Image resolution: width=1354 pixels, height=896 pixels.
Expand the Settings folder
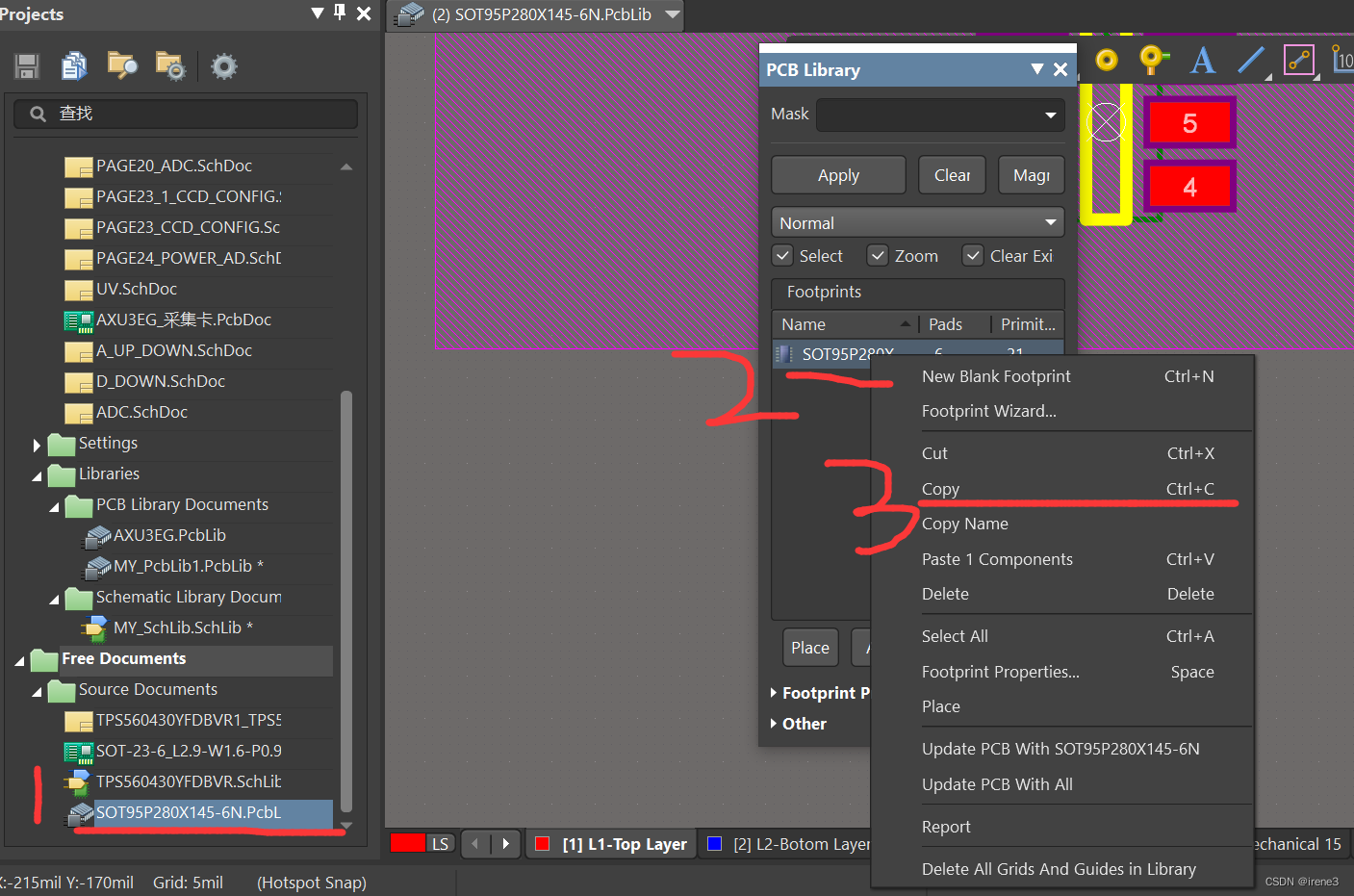click(x=37, y=445)
